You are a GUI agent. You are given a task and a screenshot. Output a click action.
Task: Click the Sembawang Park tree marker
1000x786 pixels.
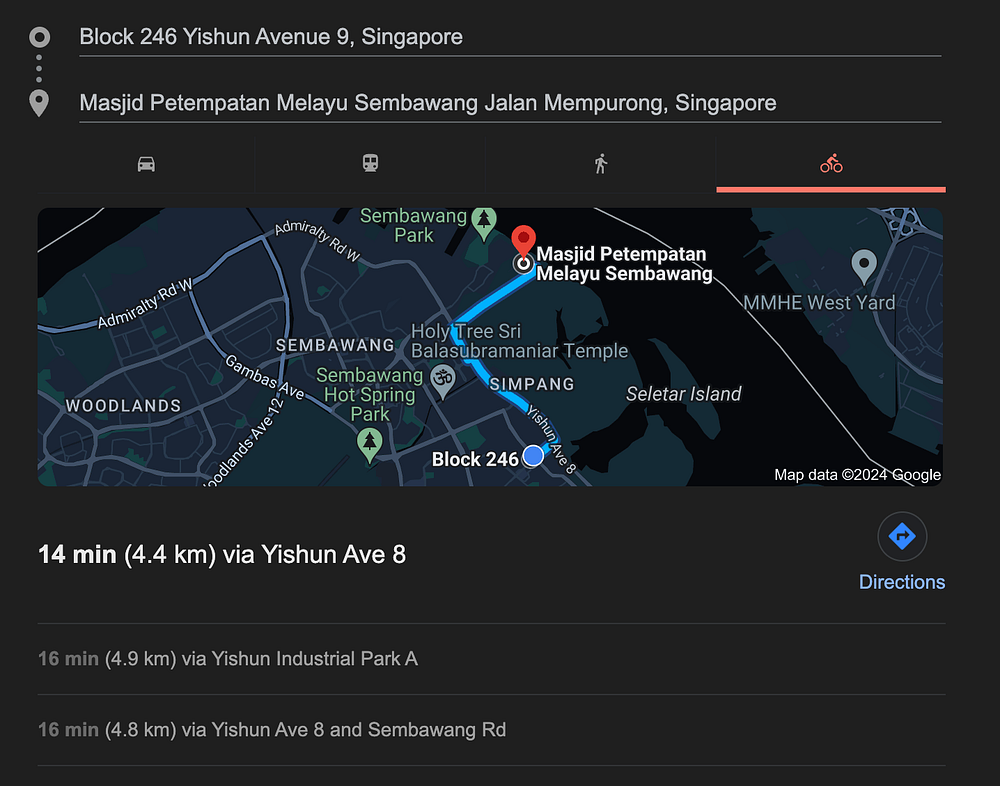pos(484,223)
